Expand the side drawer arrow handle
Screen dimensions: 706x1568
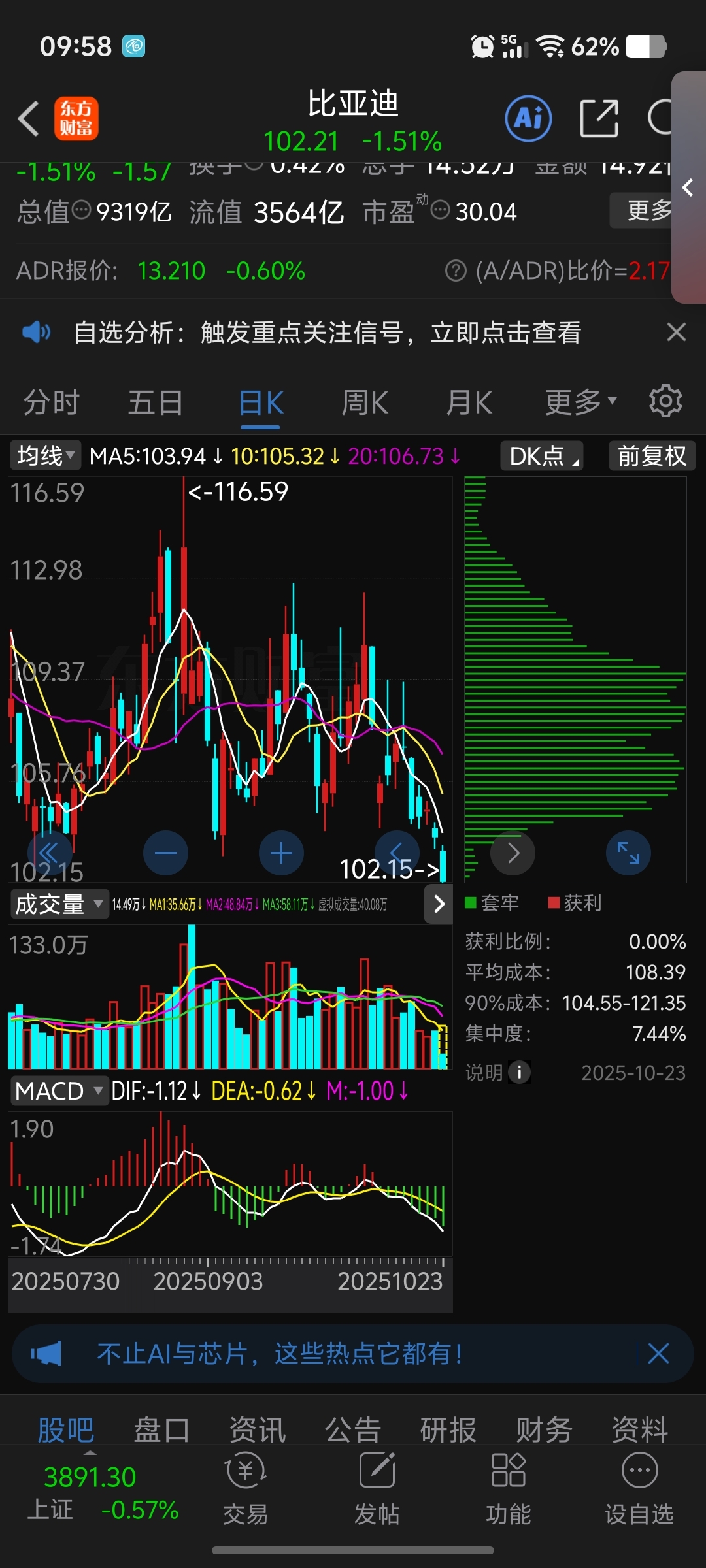[x=688, y=188]
